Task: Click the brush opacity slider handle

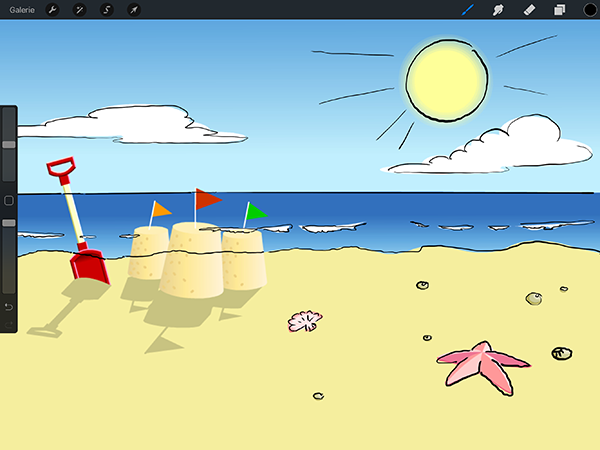Action: (9, 223)
